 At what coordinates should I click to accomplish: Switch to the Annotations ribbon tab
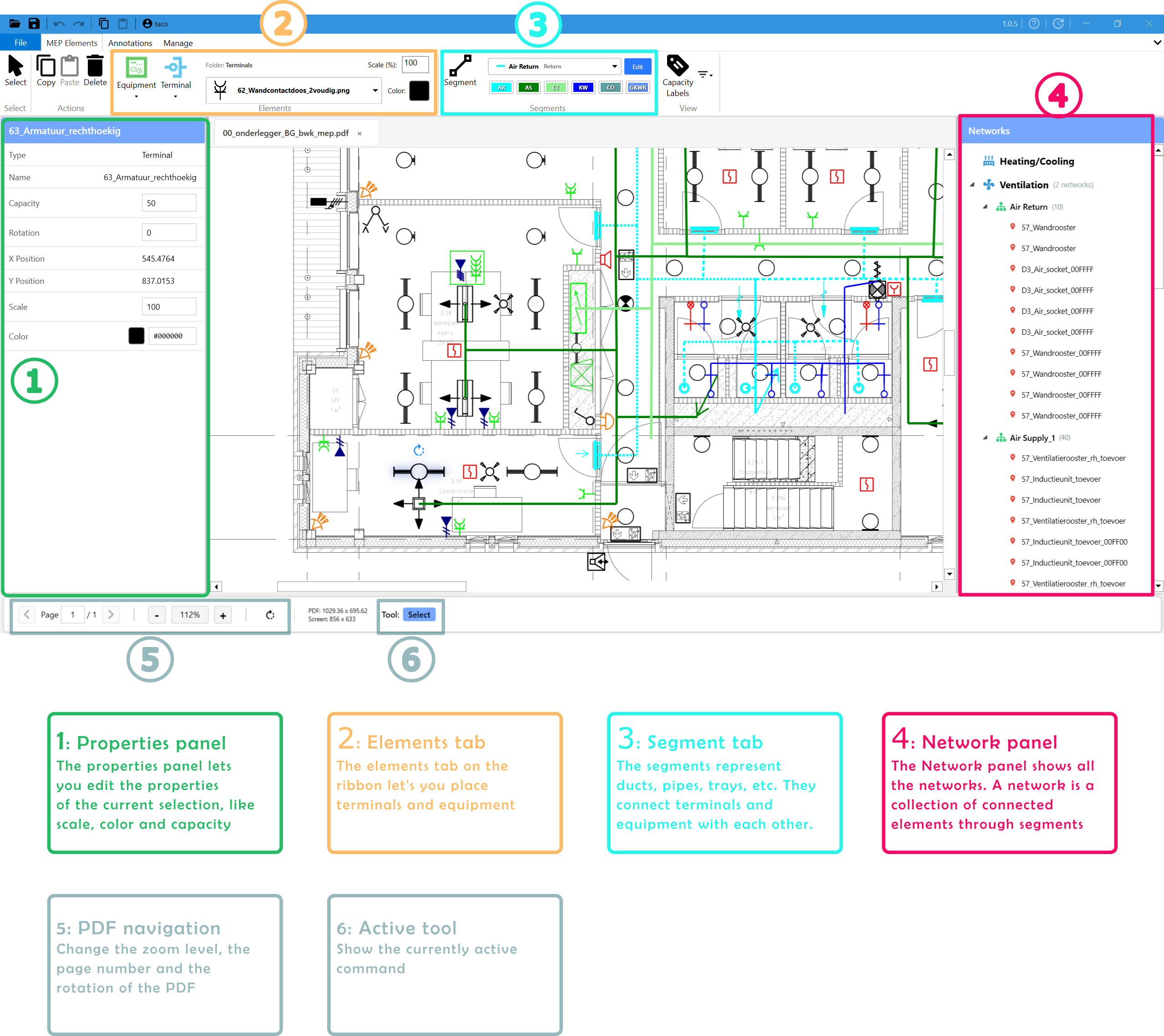pyautogui.click(x=130, y=43)
